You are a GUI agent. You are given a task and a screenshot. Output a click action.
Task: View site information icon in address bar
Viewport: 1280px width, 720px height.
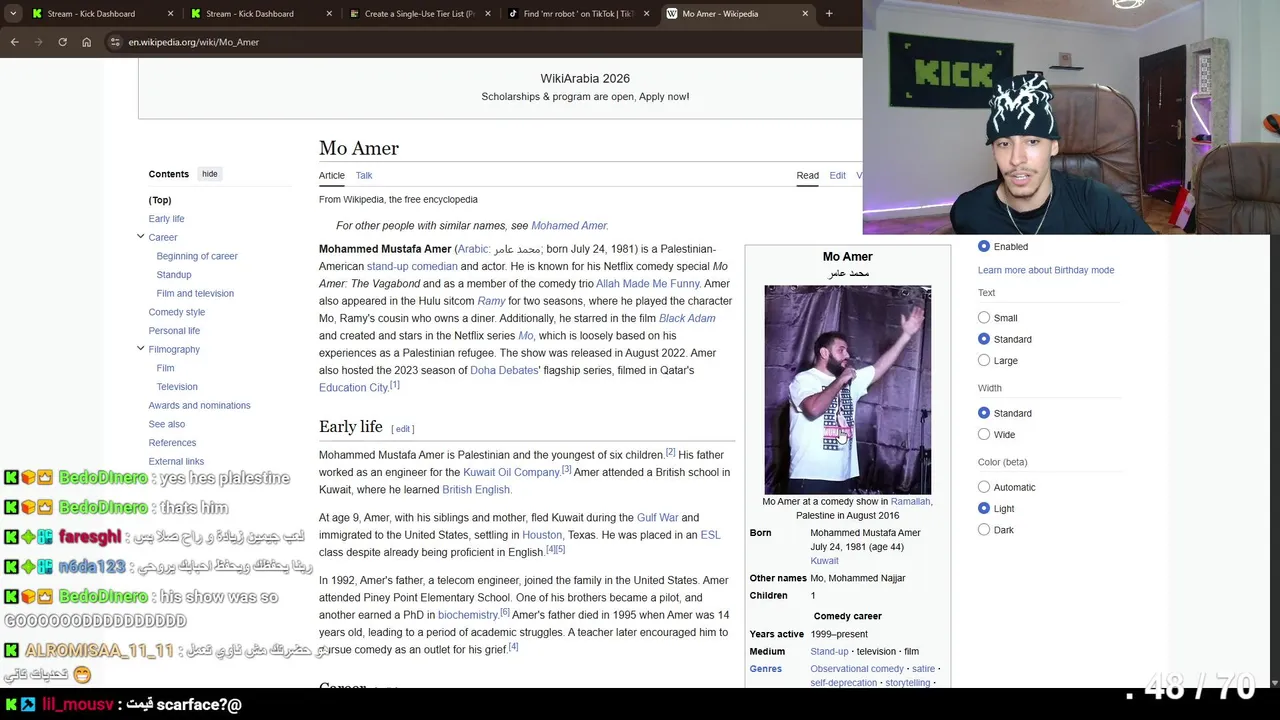click(115, 42)
